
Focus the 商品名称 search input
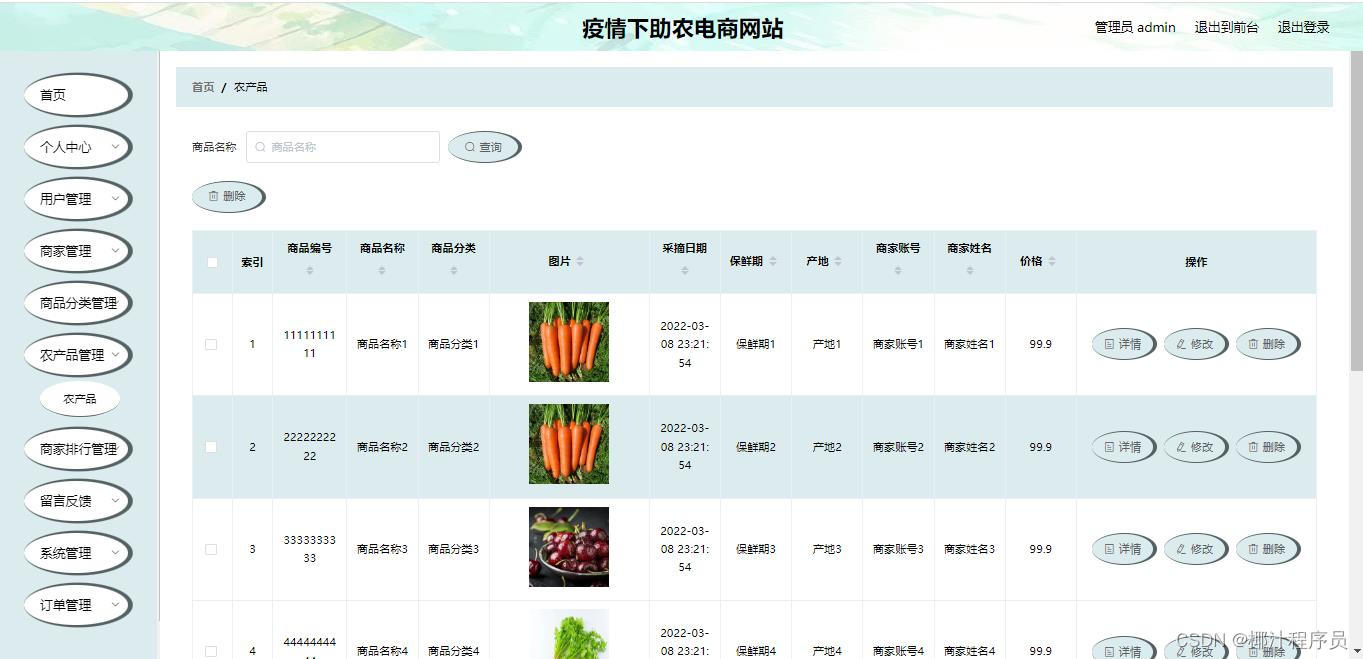(343, 147)
